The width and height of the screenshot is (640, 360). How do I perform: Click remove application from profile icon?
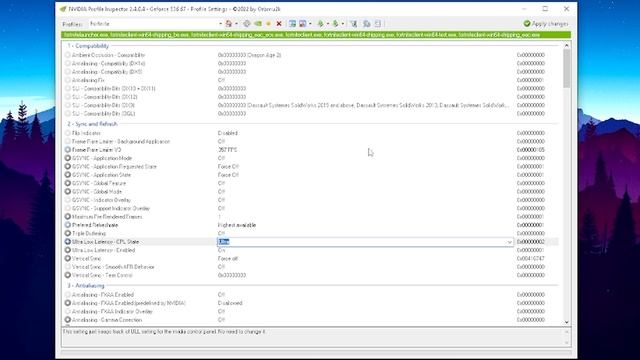tap(302, 24)
